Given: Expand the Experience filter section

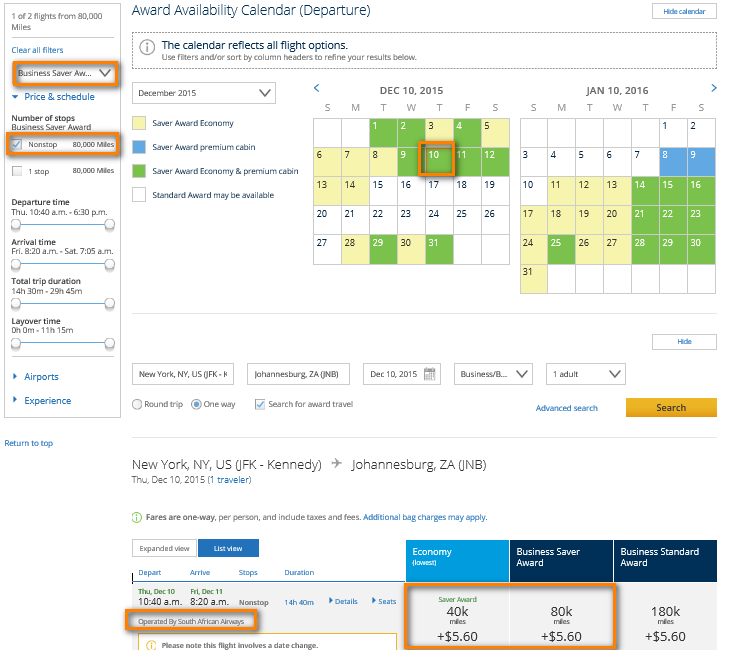Looking at the screenshot, I should [x=46, y=401].
